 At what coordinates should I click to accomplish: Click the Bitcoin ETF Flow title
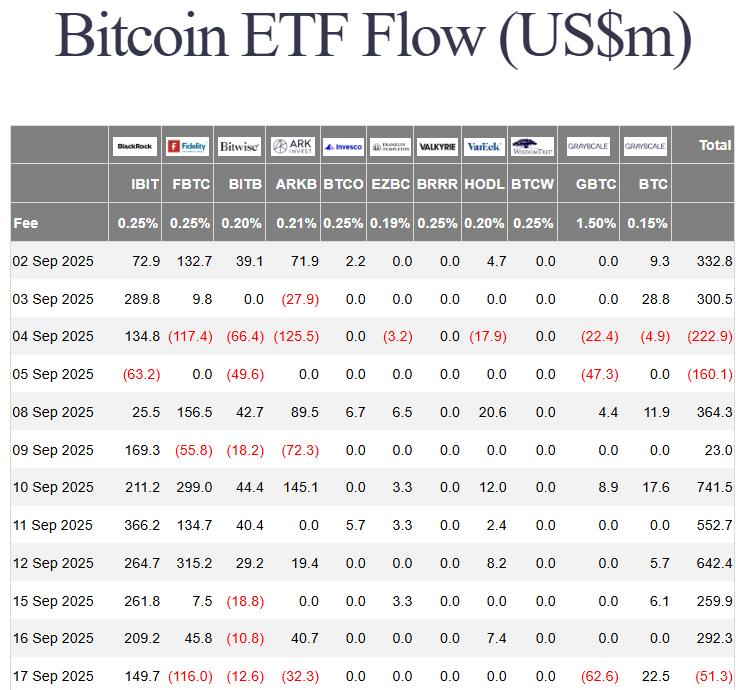[373, 36]
